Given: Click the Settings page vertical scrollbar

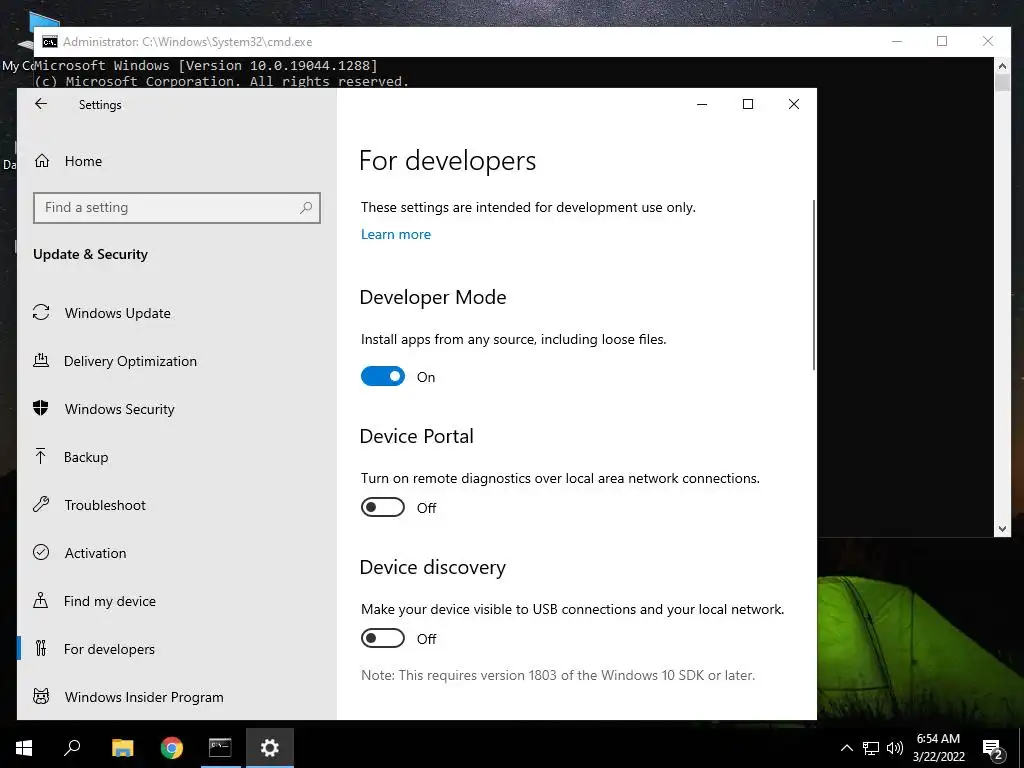Looking at the screenshot, I should click(814, 285).
